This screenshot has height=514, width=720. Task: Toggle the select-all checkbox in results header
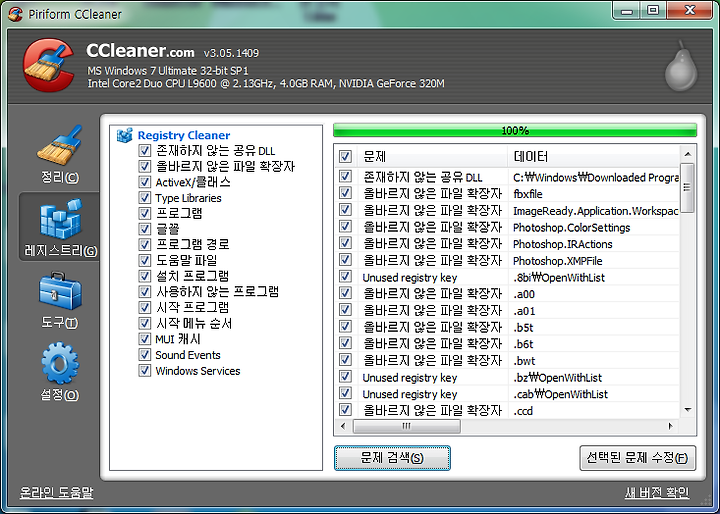(x=345, y=157)
